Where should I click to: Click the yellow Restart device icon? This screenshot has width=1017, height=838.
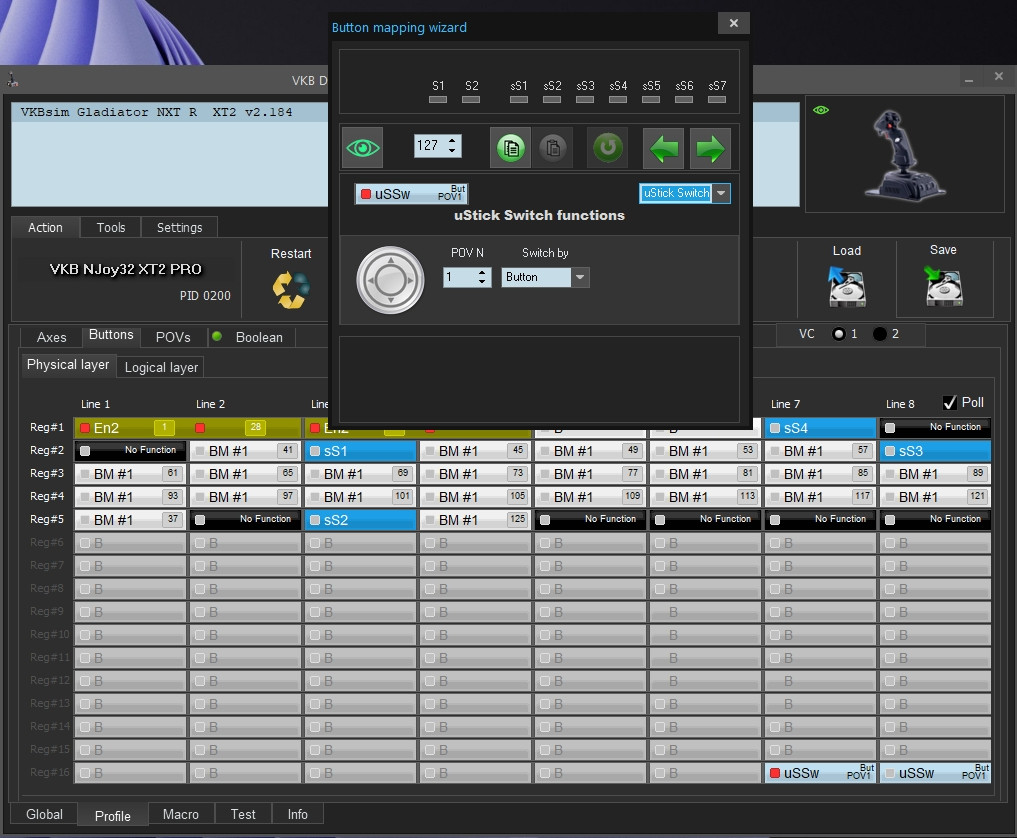(290, 289)
